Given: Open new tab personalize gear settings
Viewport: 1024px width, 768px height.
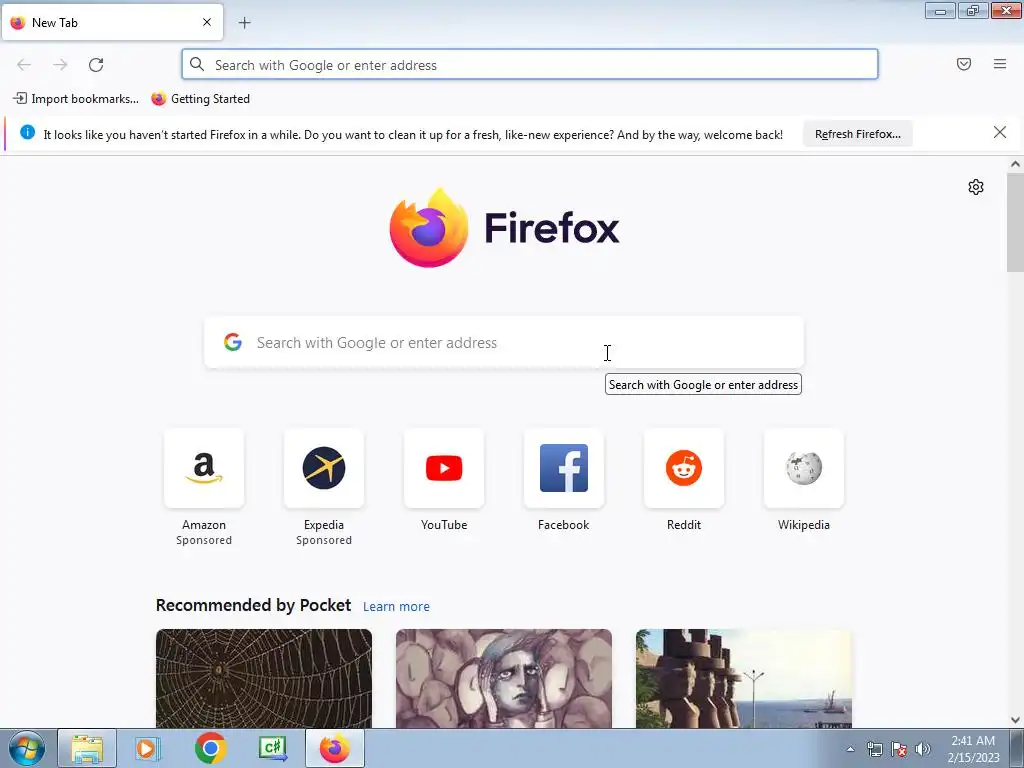Looking at the screenshot, I should tap(976, 187).
